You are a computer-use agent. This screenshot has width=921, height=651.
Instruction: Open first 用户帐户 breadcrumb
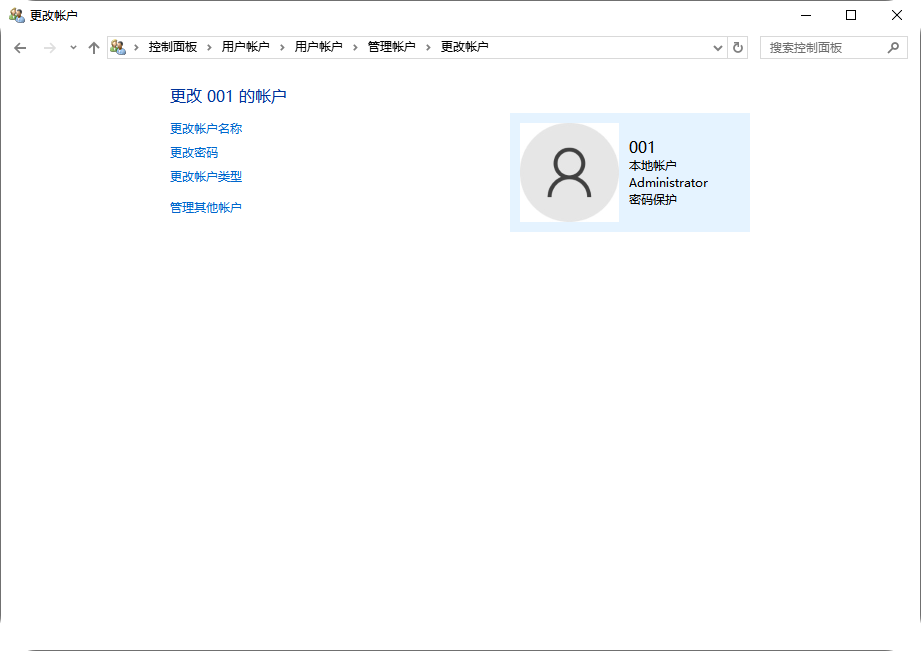tap(246, 47)
